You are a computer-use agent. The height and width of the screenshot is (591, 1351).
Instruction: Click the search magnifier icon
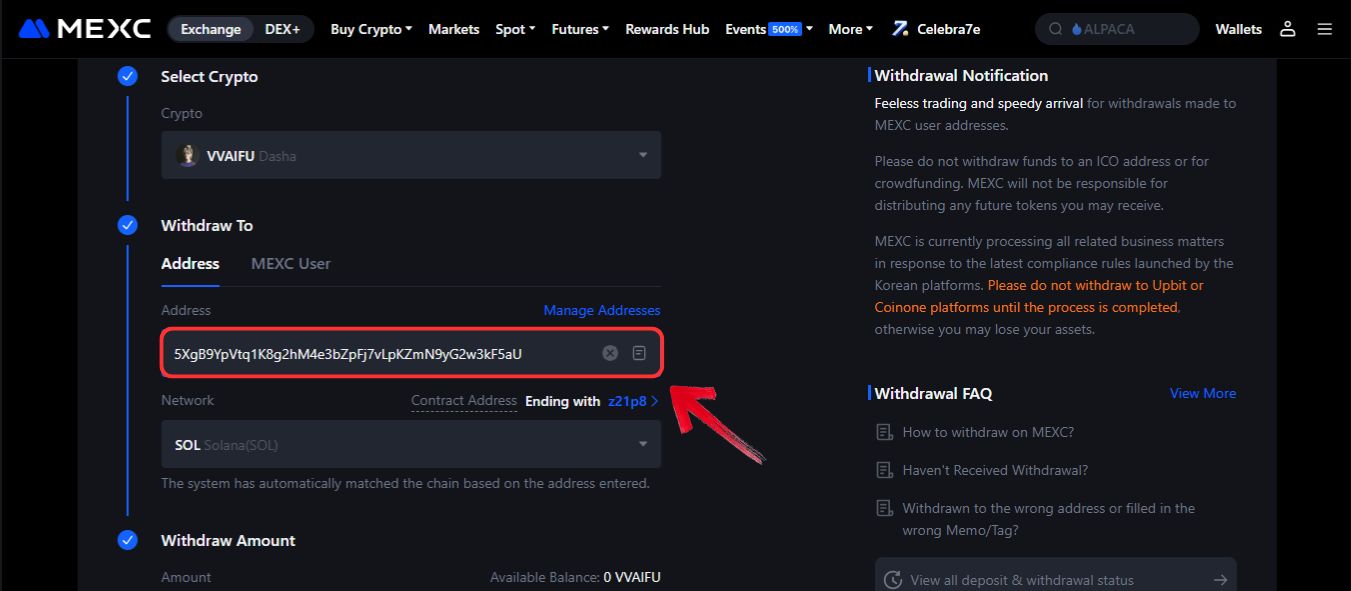click(x=1055, y=29)
